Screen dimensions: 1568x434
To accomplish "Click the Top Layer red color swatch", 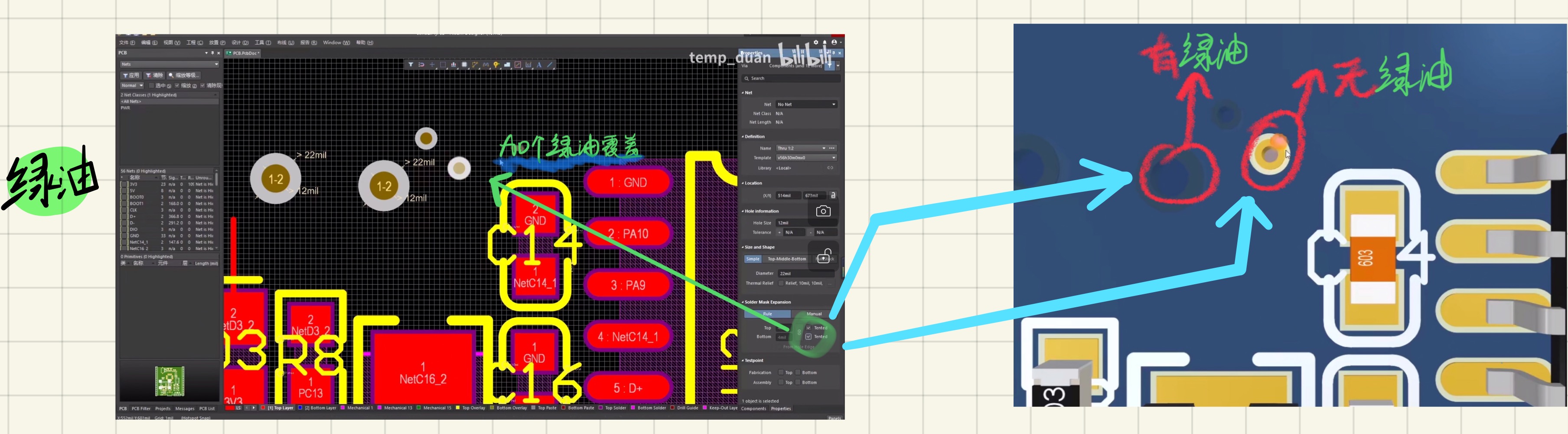I will point(262,408).
